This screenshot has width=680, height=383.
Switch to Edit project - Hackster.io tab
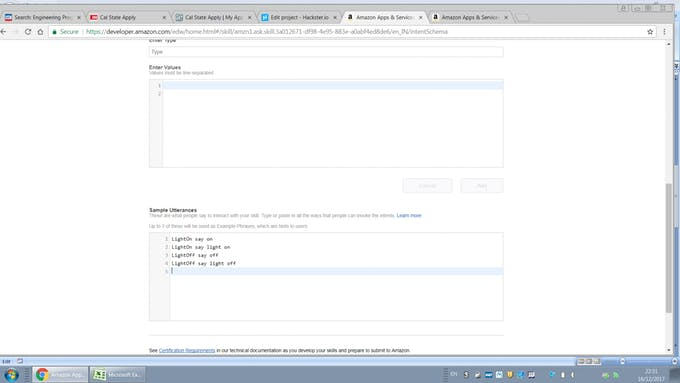click(298, 17)
